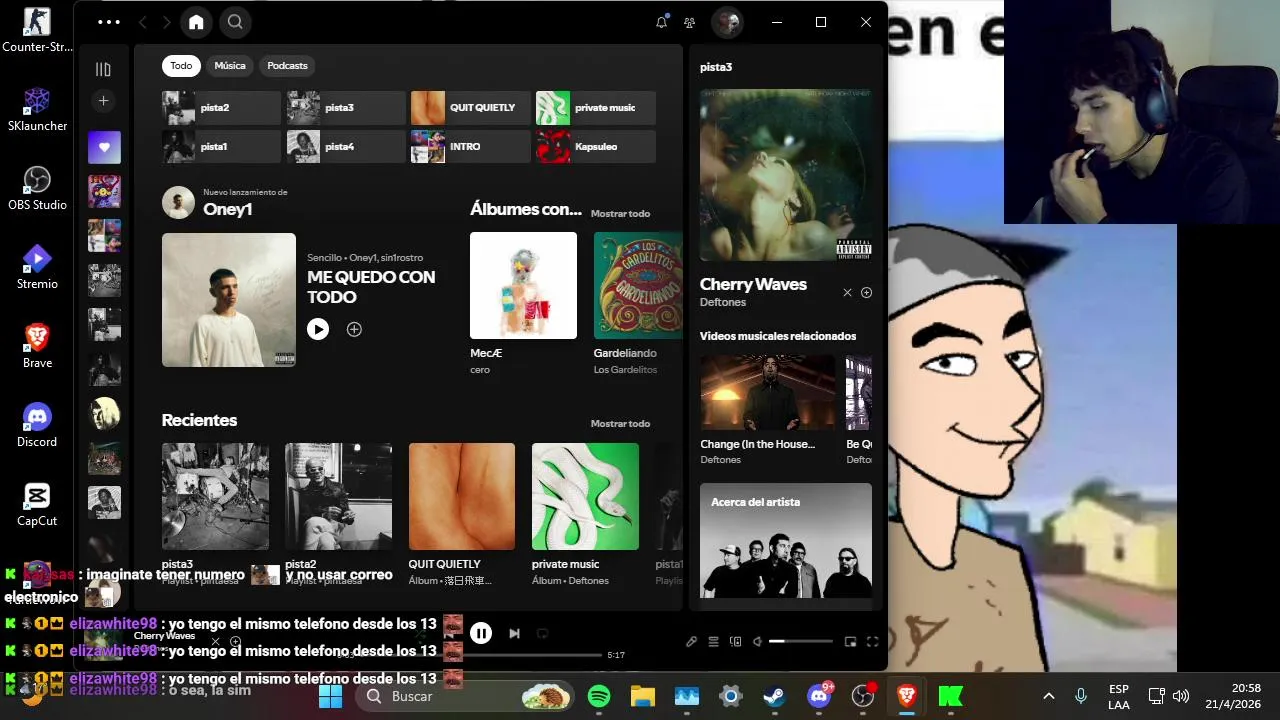Open the SKlauncher desktop icon
1280x720 pixels.
tap(37, 108)
